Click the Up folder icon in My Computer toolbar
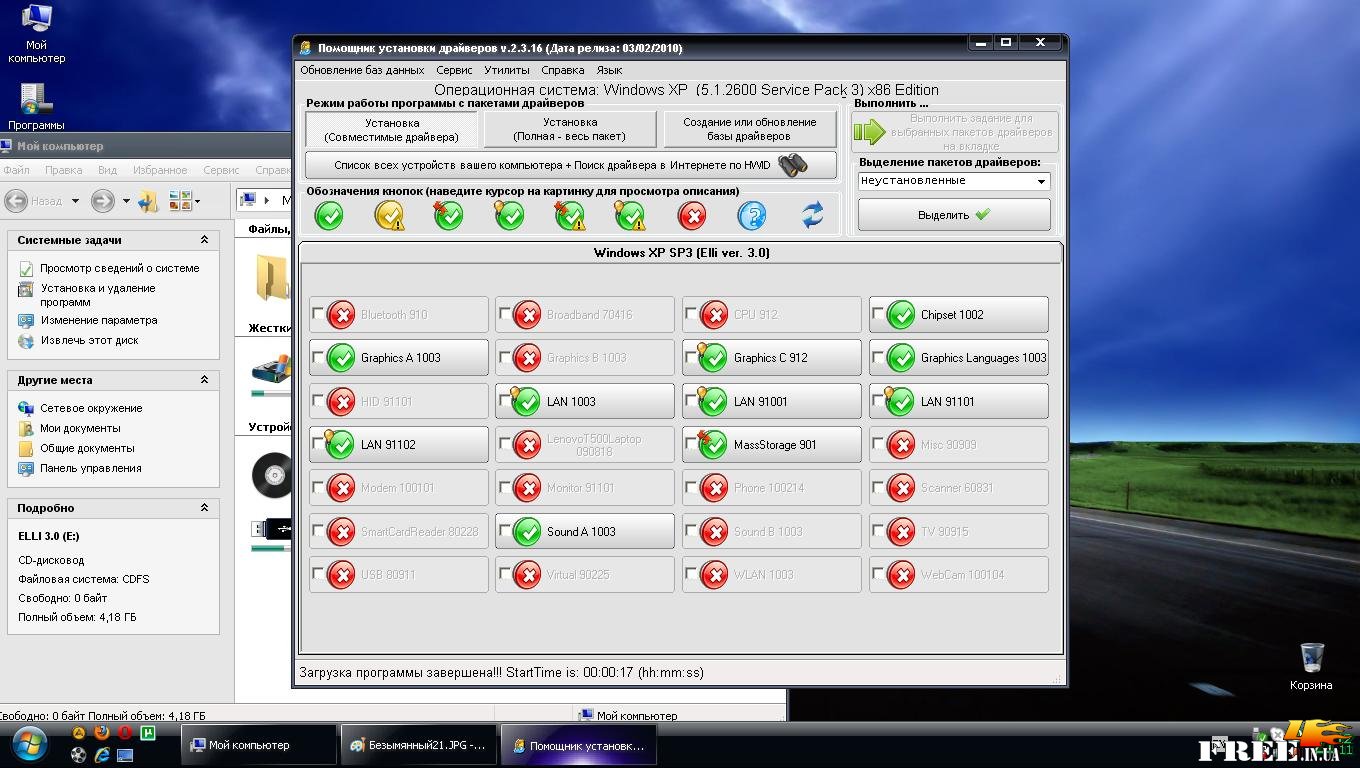 (148, 201)
